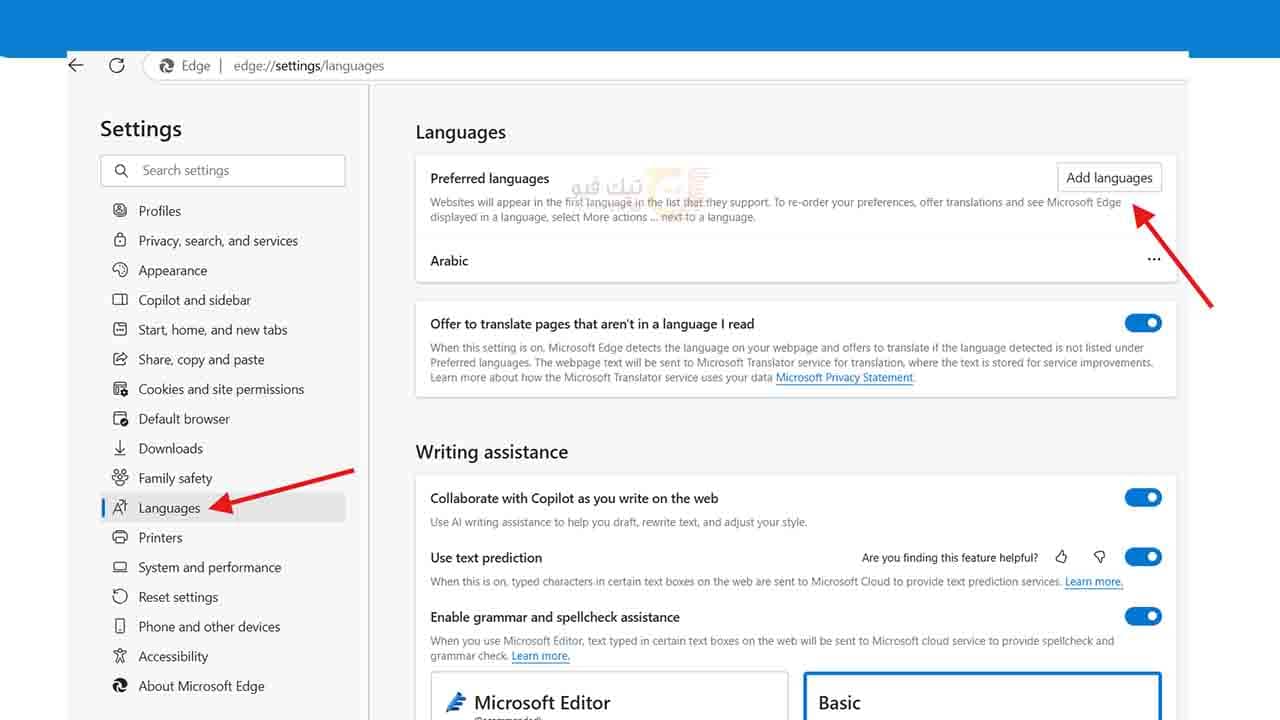
Task: Select the Microsoft Editor card
Action: point(609,696)
